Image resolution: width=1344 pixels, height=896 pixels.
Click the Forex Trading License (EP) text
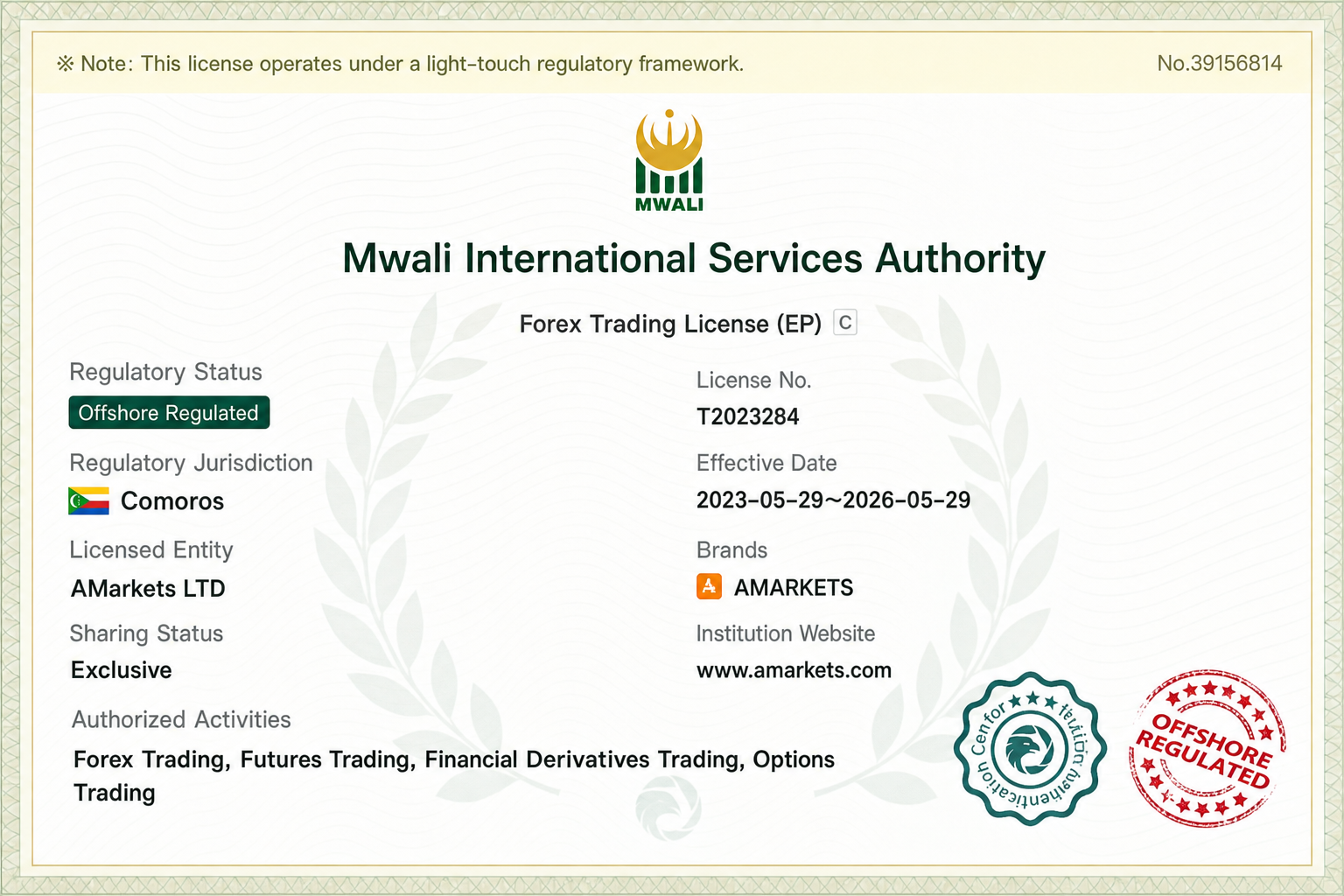pos(670,324)
